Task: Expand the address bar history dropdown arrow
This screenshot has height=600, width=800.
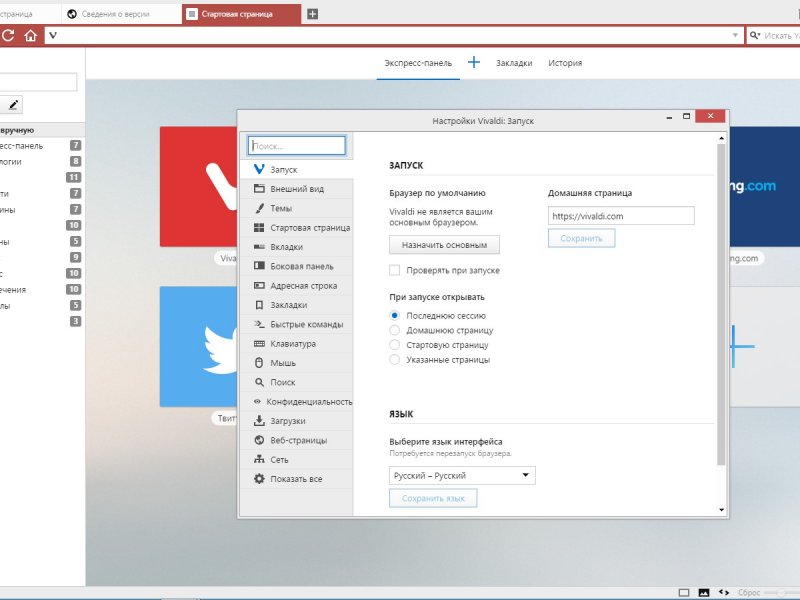Action: (x=735, y=35)
